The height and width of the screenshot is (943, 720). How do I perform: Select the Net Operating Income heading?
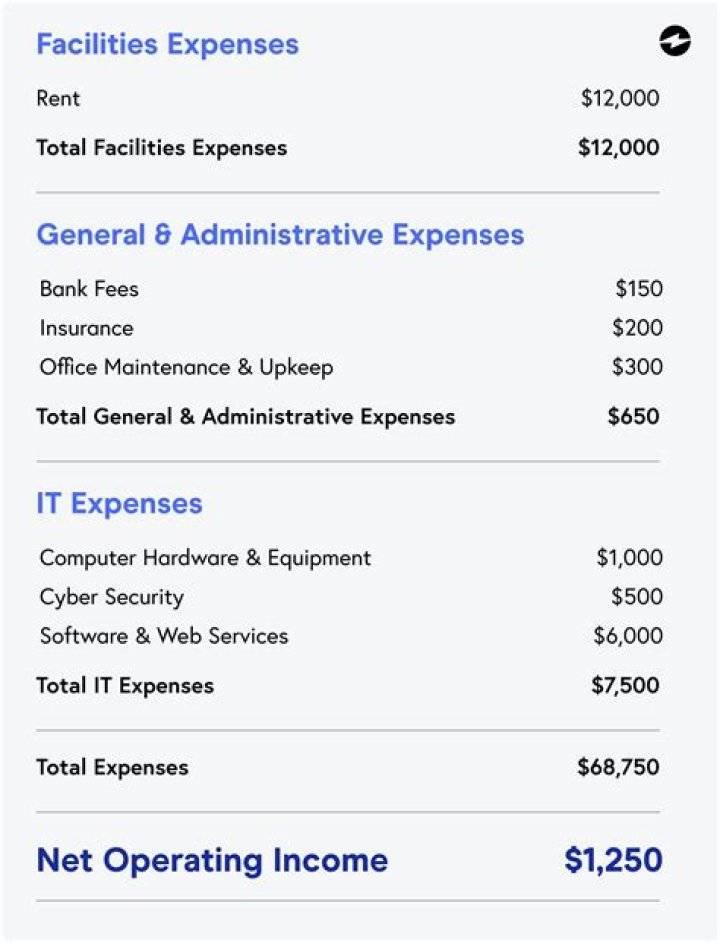212,860
